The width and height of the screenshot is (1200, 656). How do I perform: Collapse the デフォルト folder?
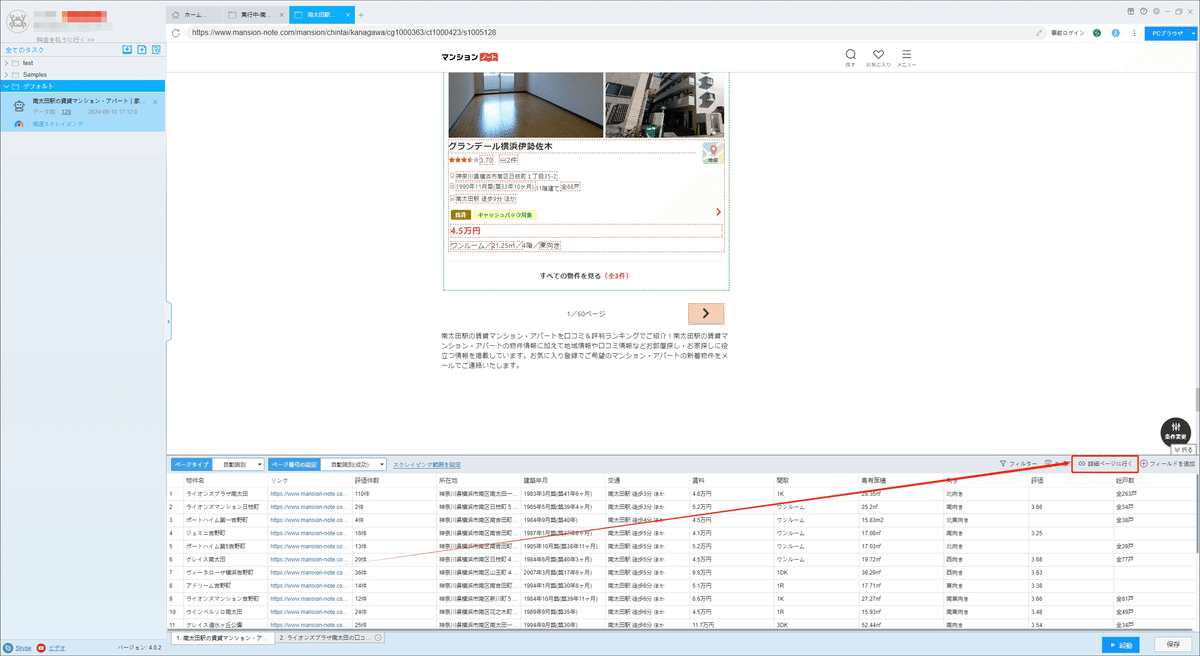point(6,86)
